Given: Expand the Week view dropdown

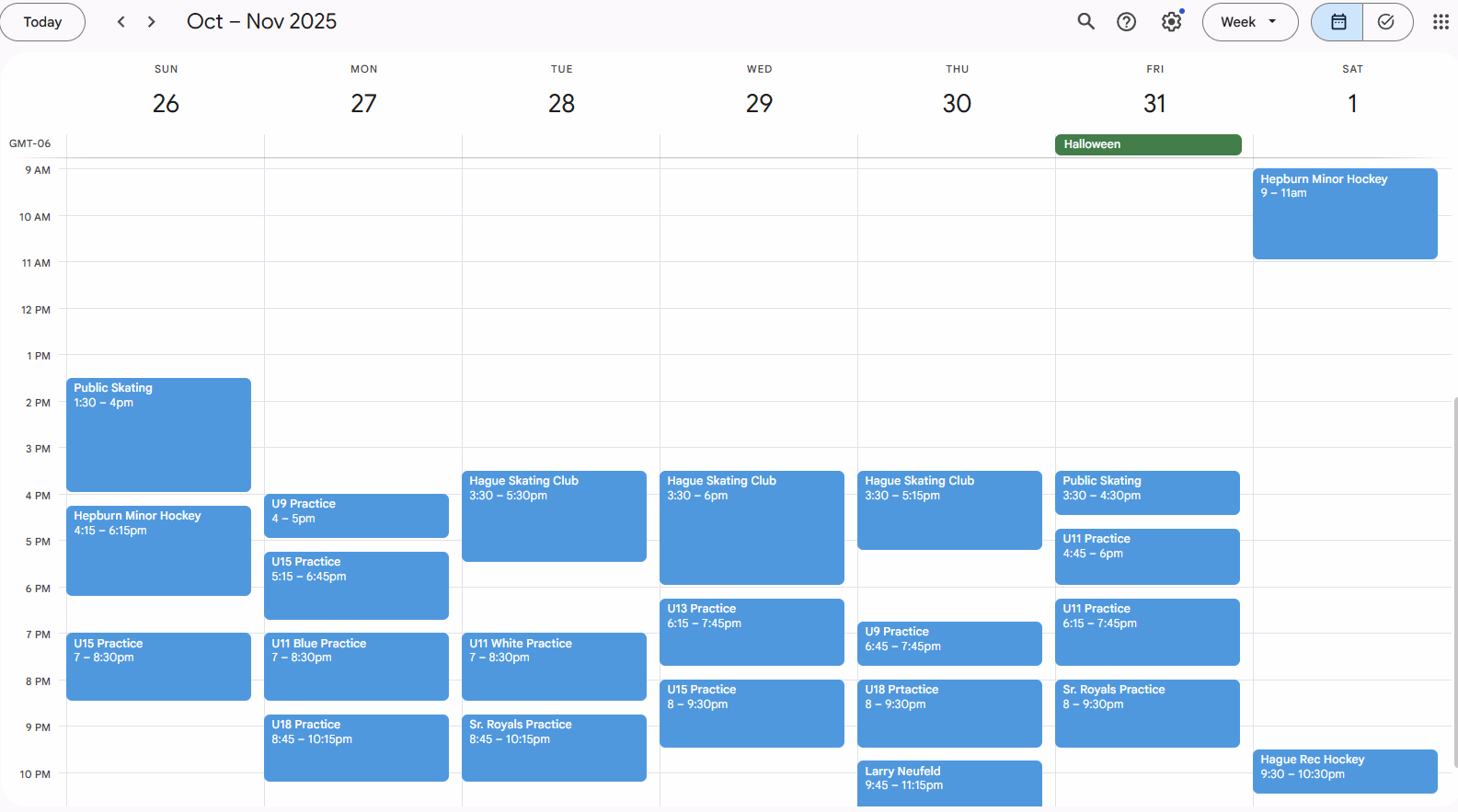Looking at the screenshot, I should pyautogui.click(x=1249, y=22).
